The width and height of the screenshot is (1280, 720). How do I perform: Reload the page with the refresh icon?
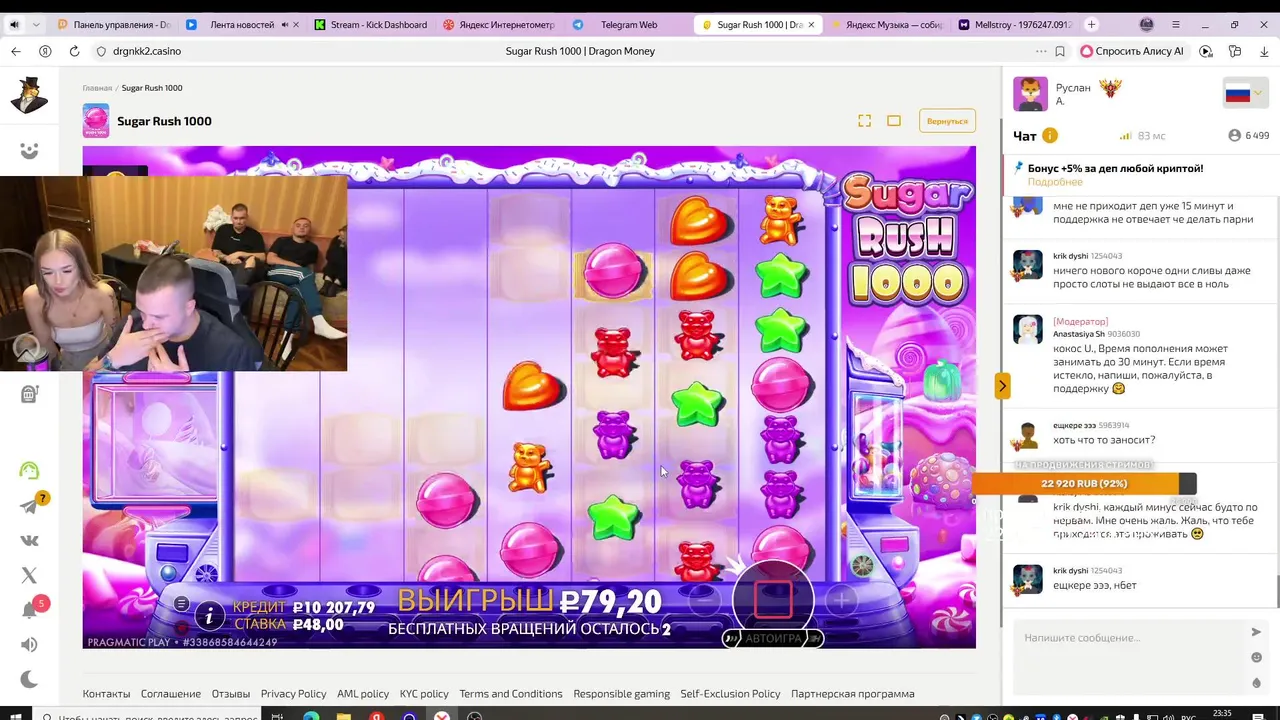click(x=74, y=51)
